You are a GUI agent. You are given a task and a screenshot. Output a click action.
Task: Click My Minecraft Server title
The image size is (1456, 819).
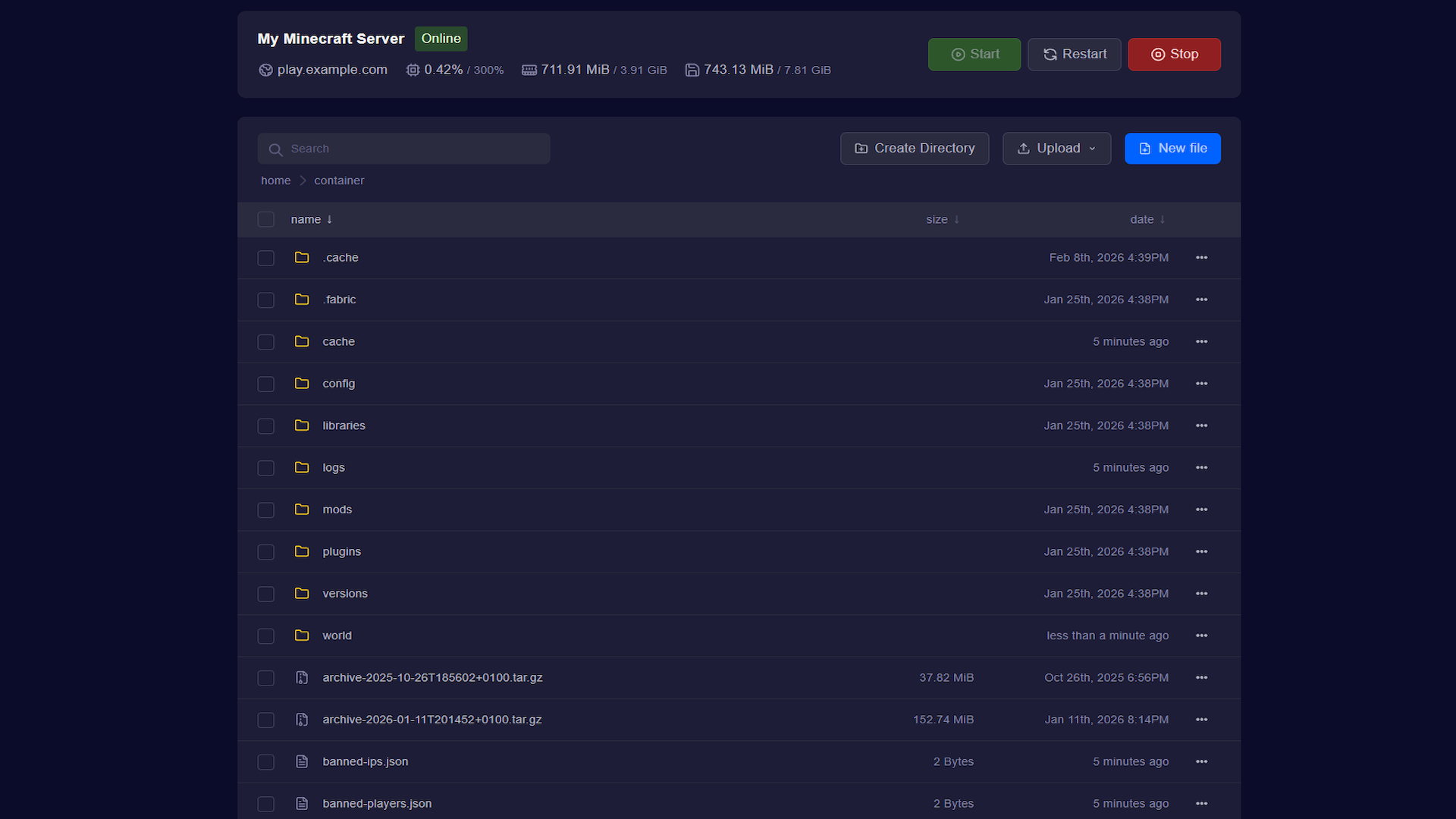(x=331, y=39)
